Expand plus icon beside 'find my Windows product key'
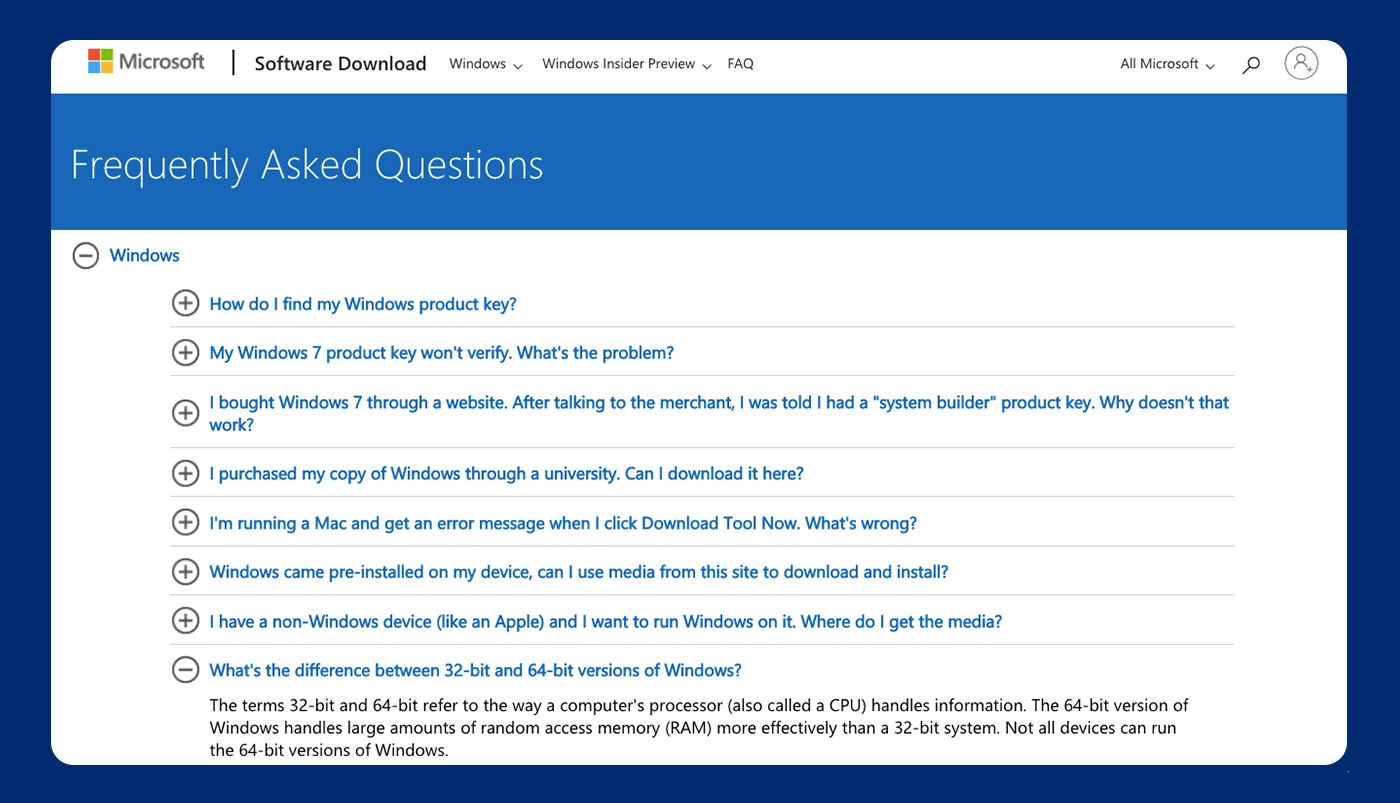Image resolution: width=1400 pixels, height=803 pixels. [185, 303]
